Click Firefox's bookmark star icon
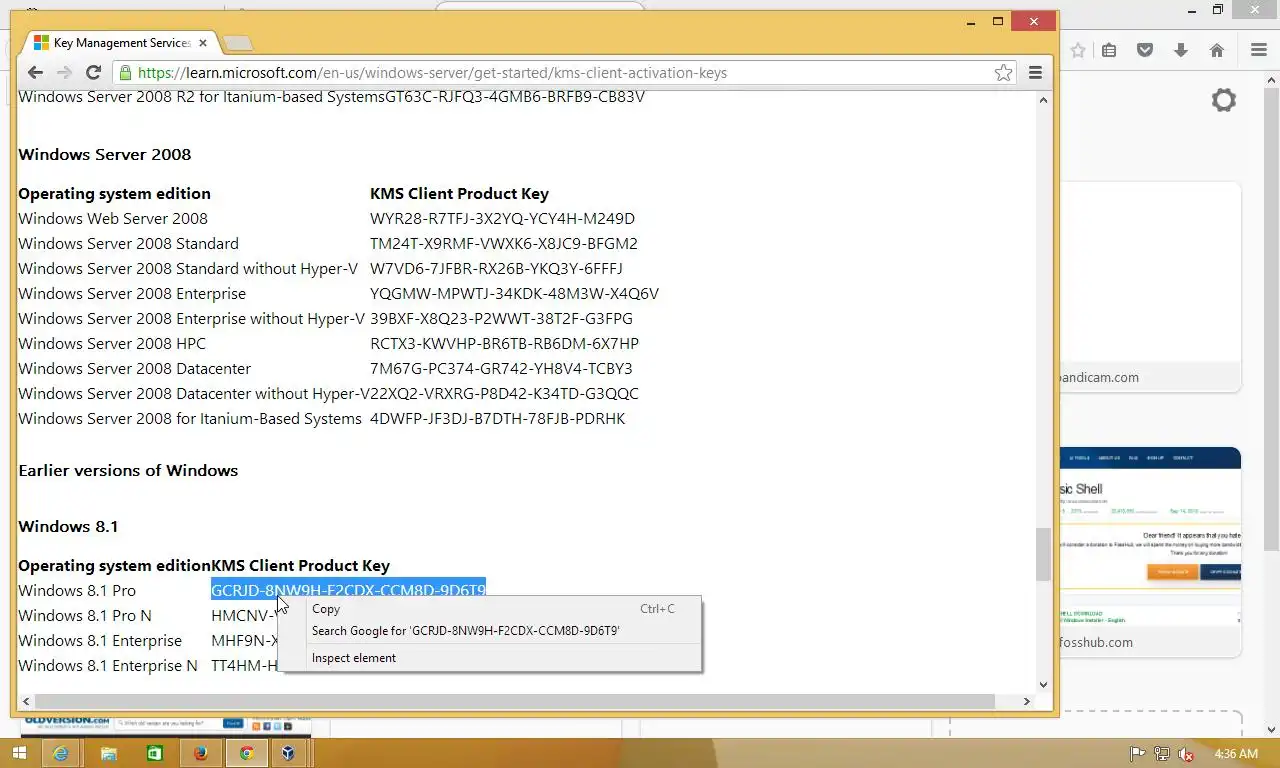1280x768 pixels. tap(1078, 50)
